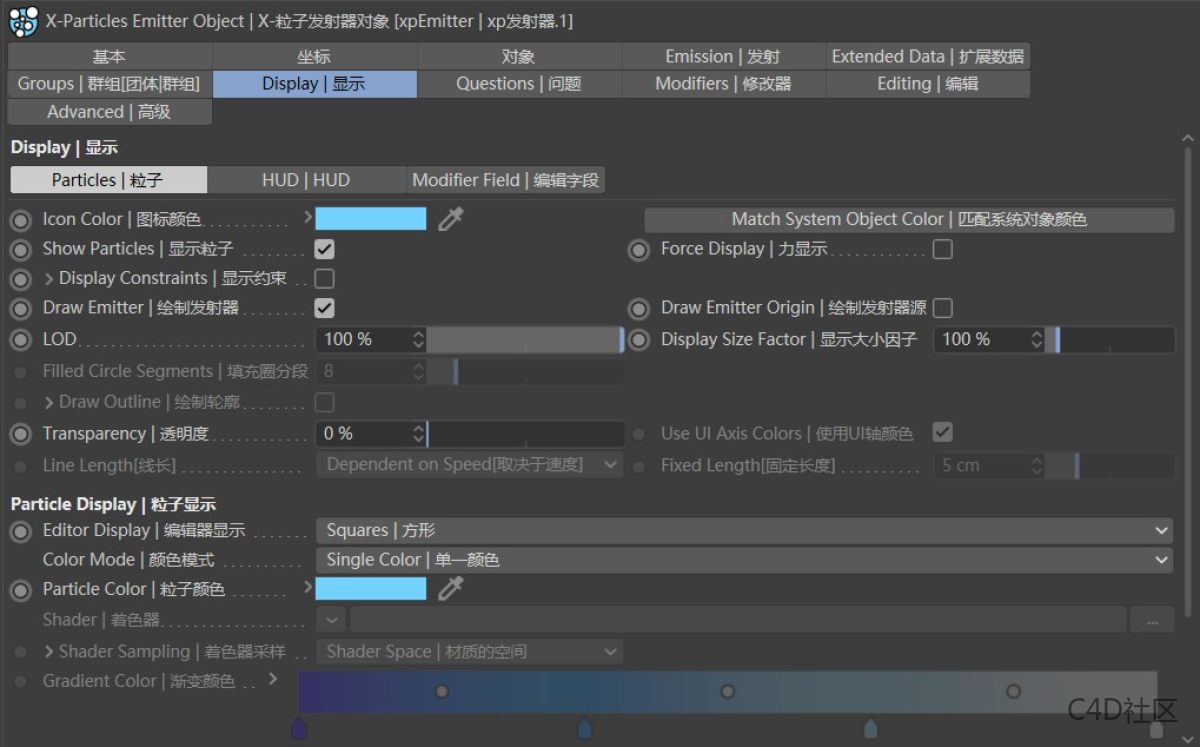The image size is (1200, 747).
Task: Disable the Show Particles checkbox
Action: (323, 249)
